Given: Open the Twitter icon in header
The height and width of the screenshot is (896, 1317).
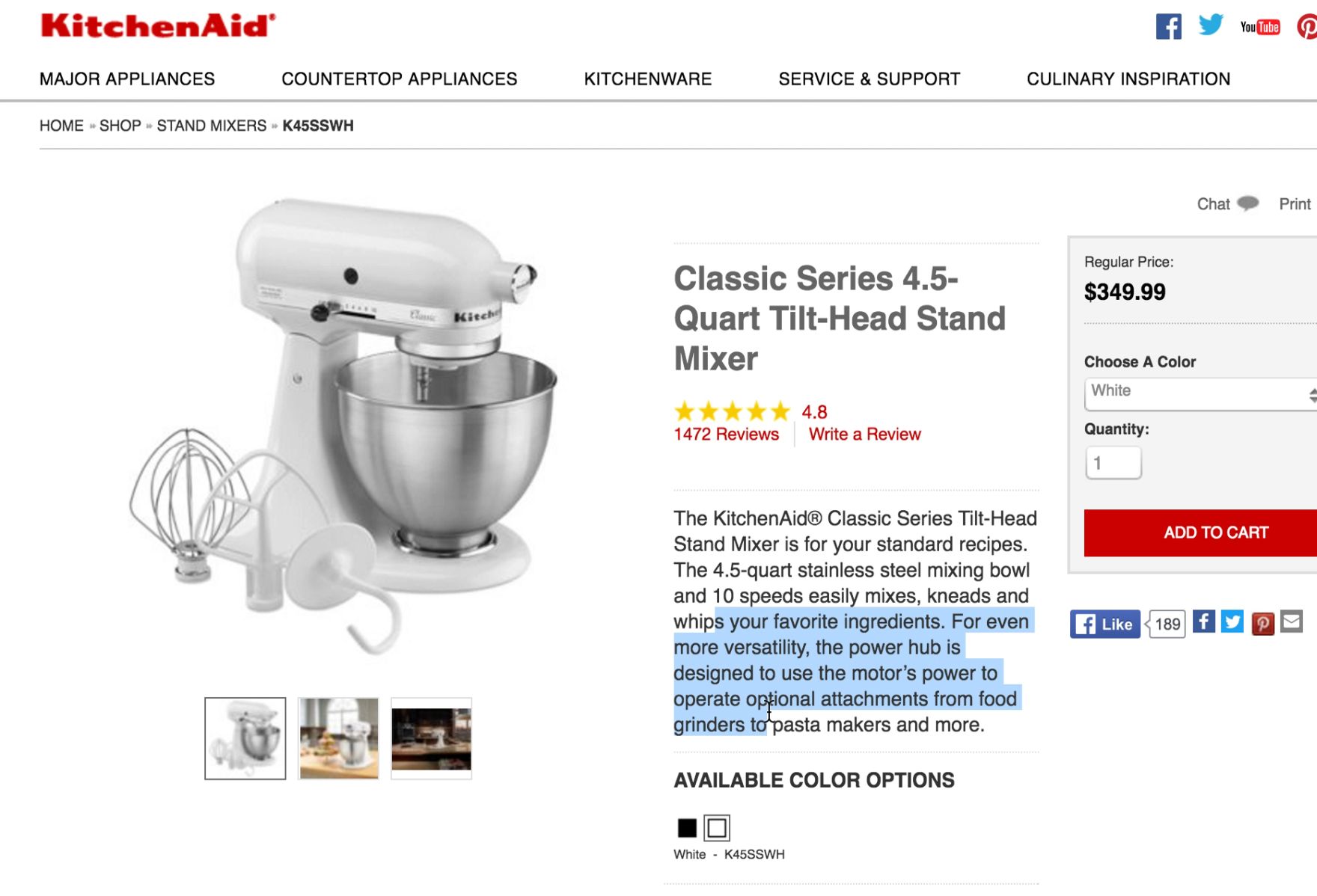Looking at the screenshot, I should pos(1210,25).
